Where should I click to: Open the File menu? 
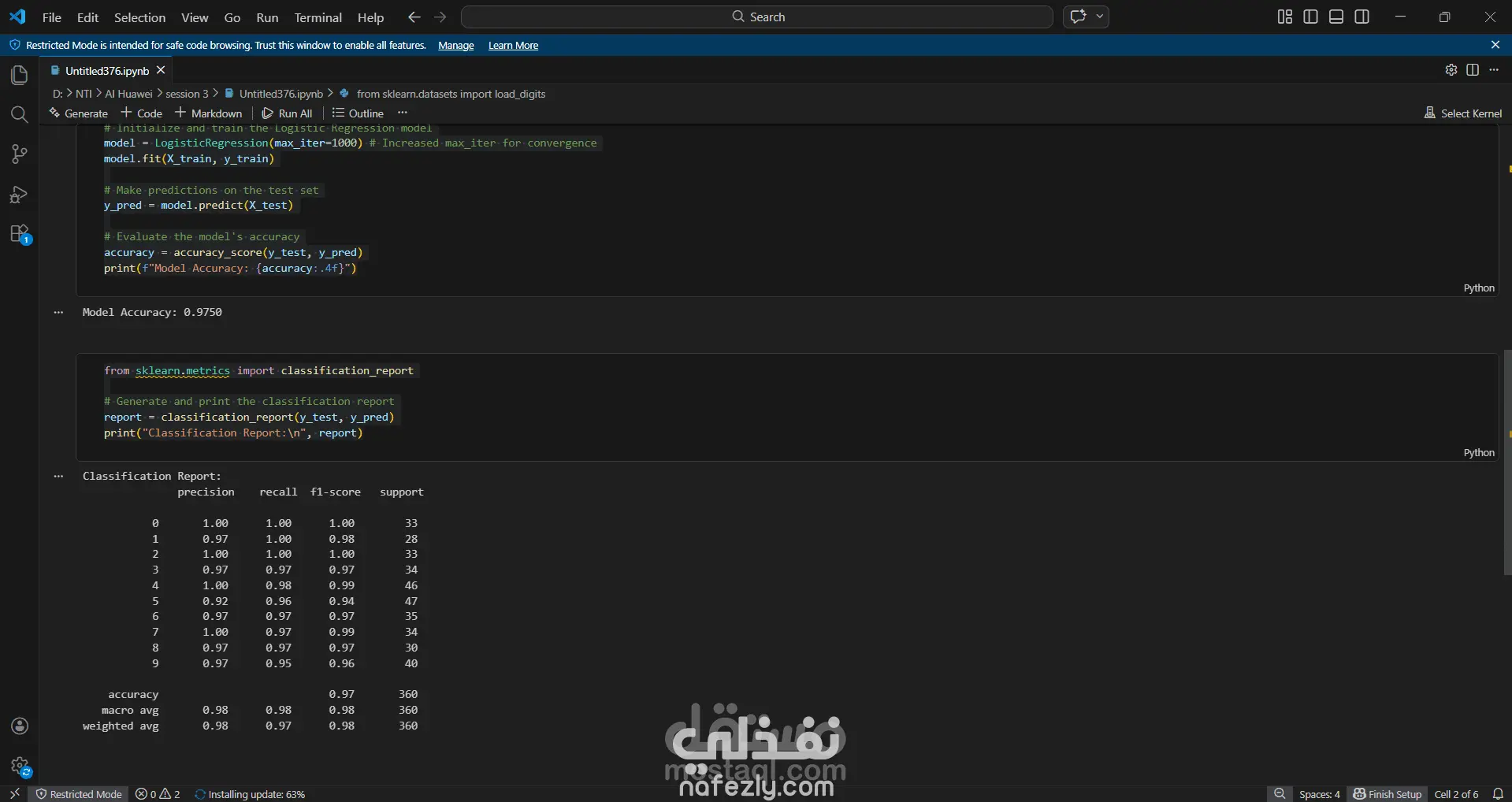[x=51, y=17]
